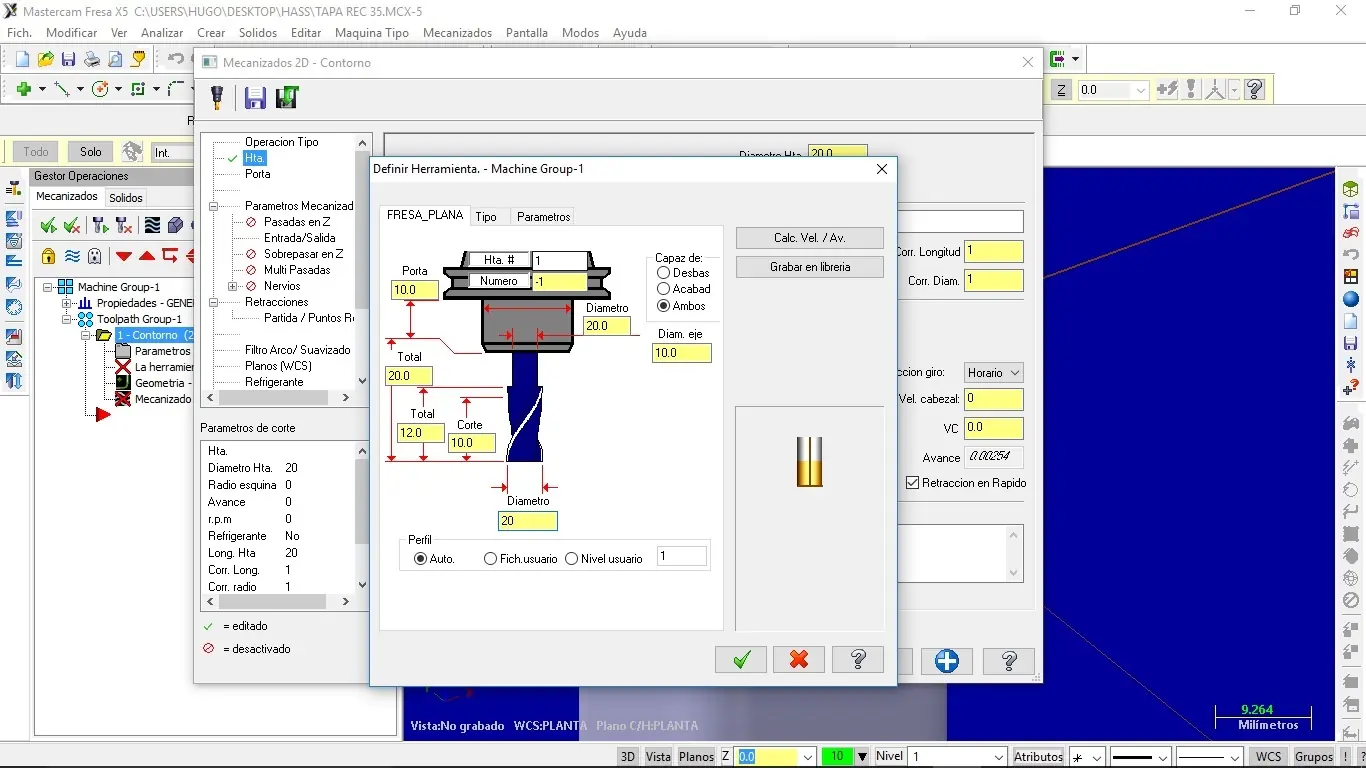Click the isometric view cube icon on right toolbar
1366x768 pixels.
(1351, 189)
